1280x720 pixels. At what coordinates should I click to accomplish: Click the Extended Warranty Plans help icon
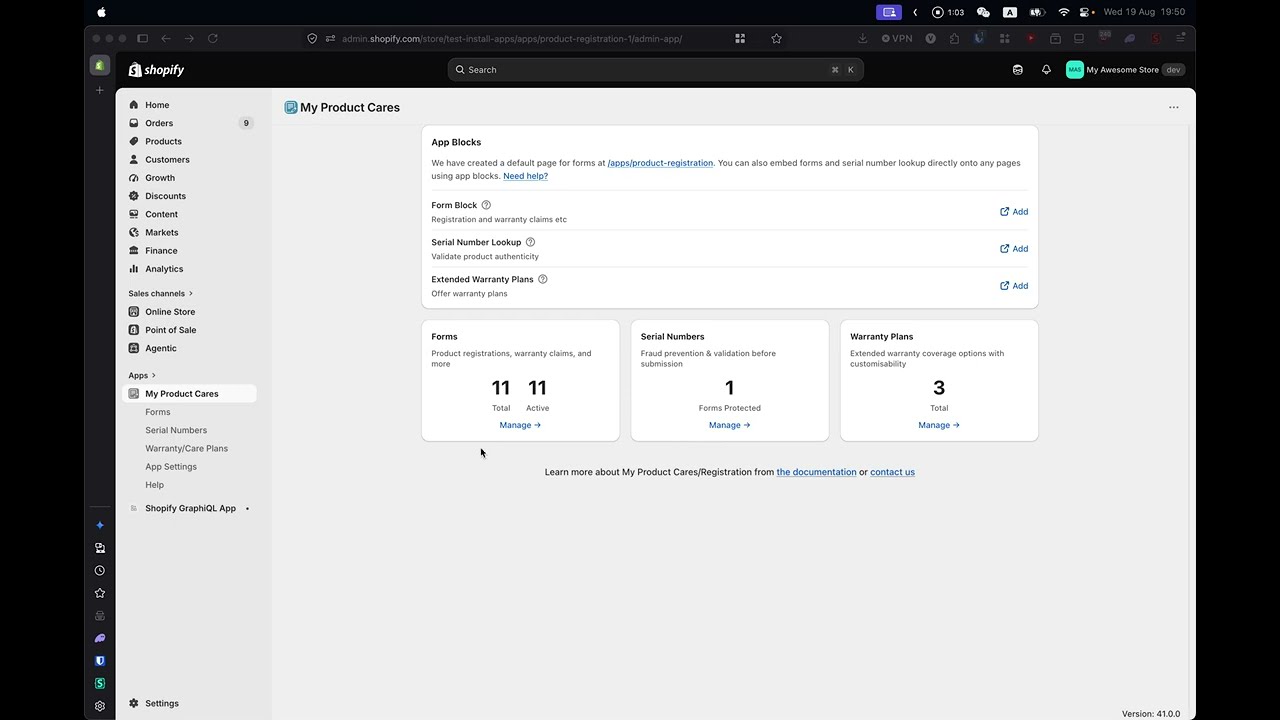[543, 279]
